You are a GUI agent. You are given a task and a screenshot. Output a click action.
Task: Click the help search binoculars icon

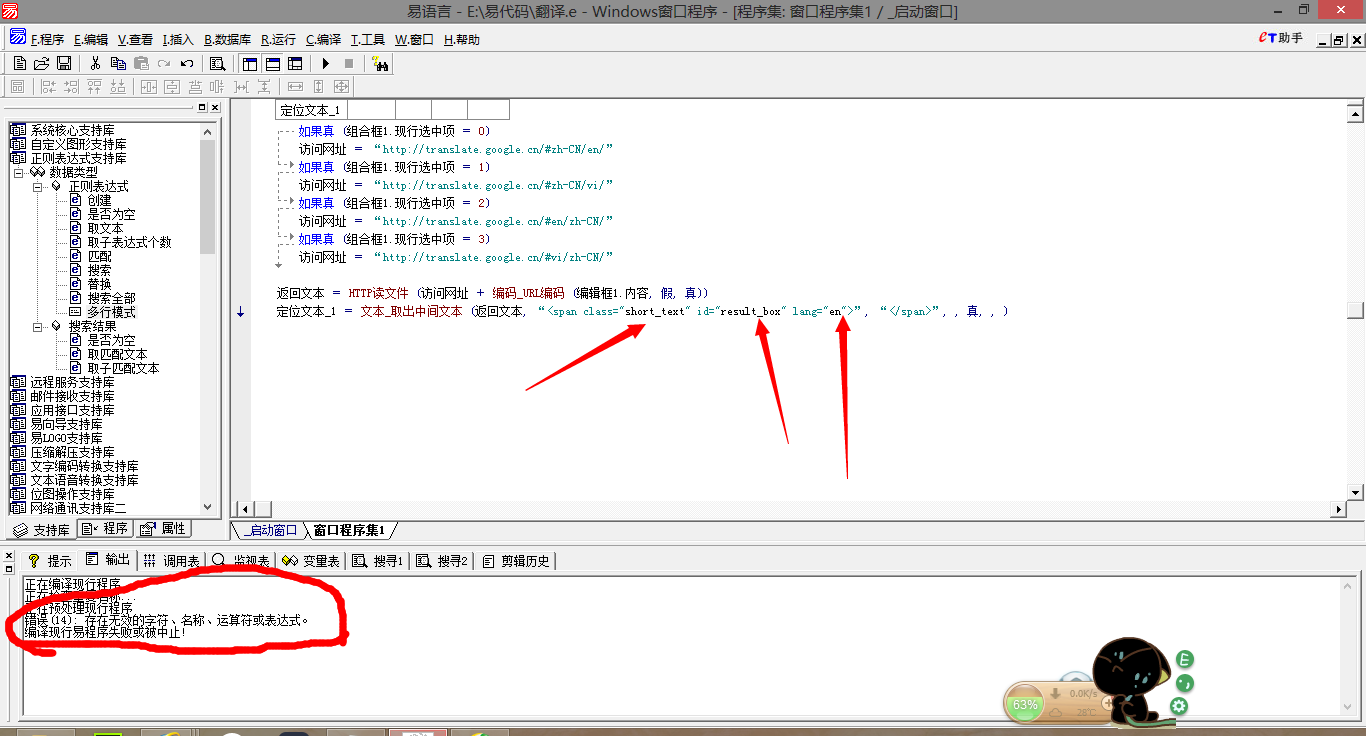coord(380,63)
